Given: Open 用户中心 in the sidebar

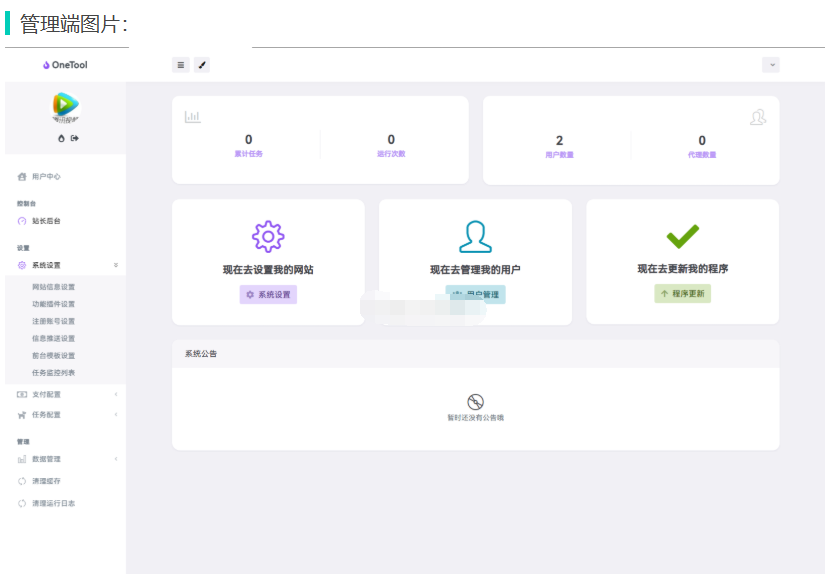Looking at the screenshot, I should tap(46, 176).
